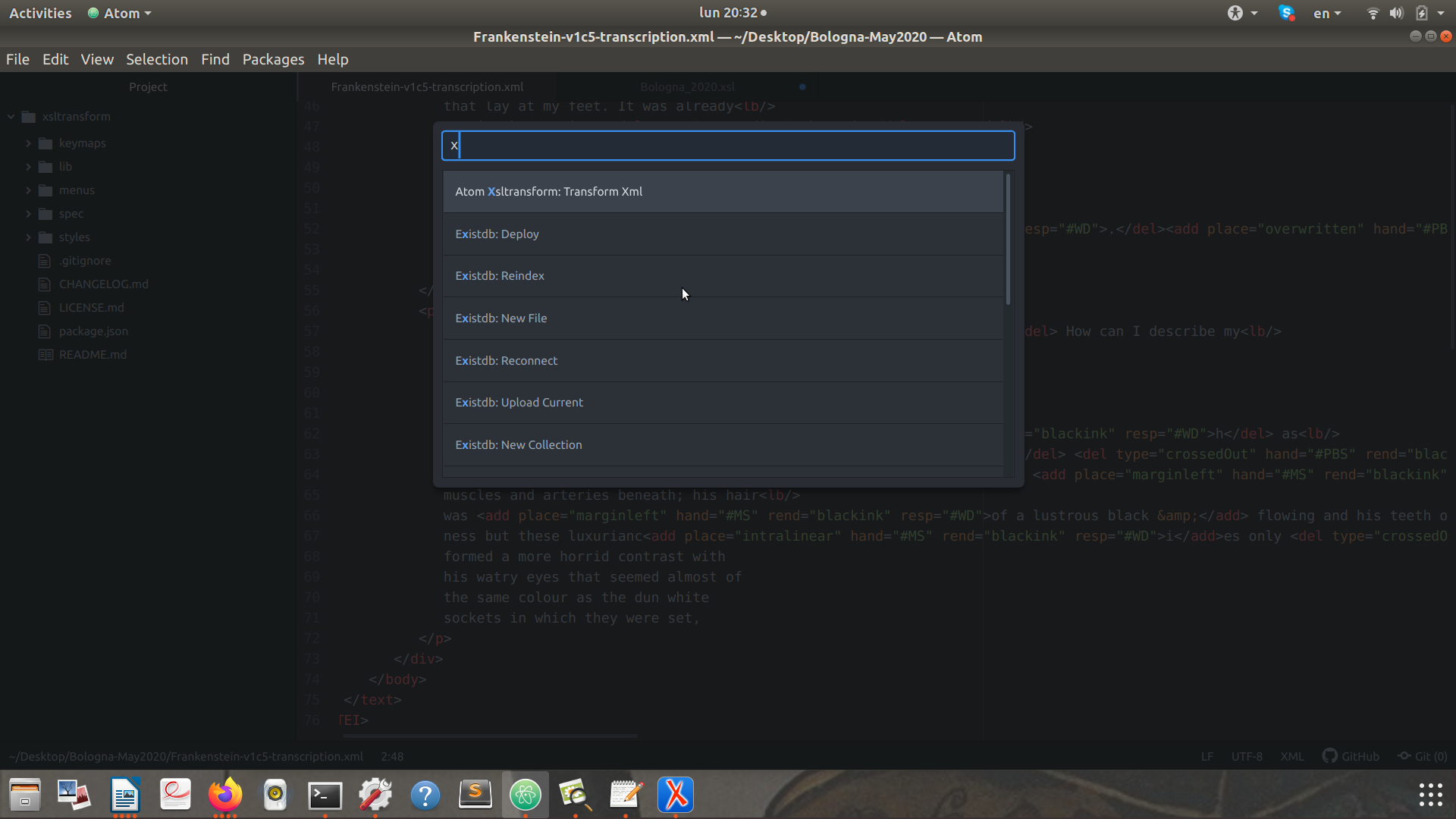This screenshot has width=1456, height=819.
Task: Open the Help menu
Action: [332, 59]
